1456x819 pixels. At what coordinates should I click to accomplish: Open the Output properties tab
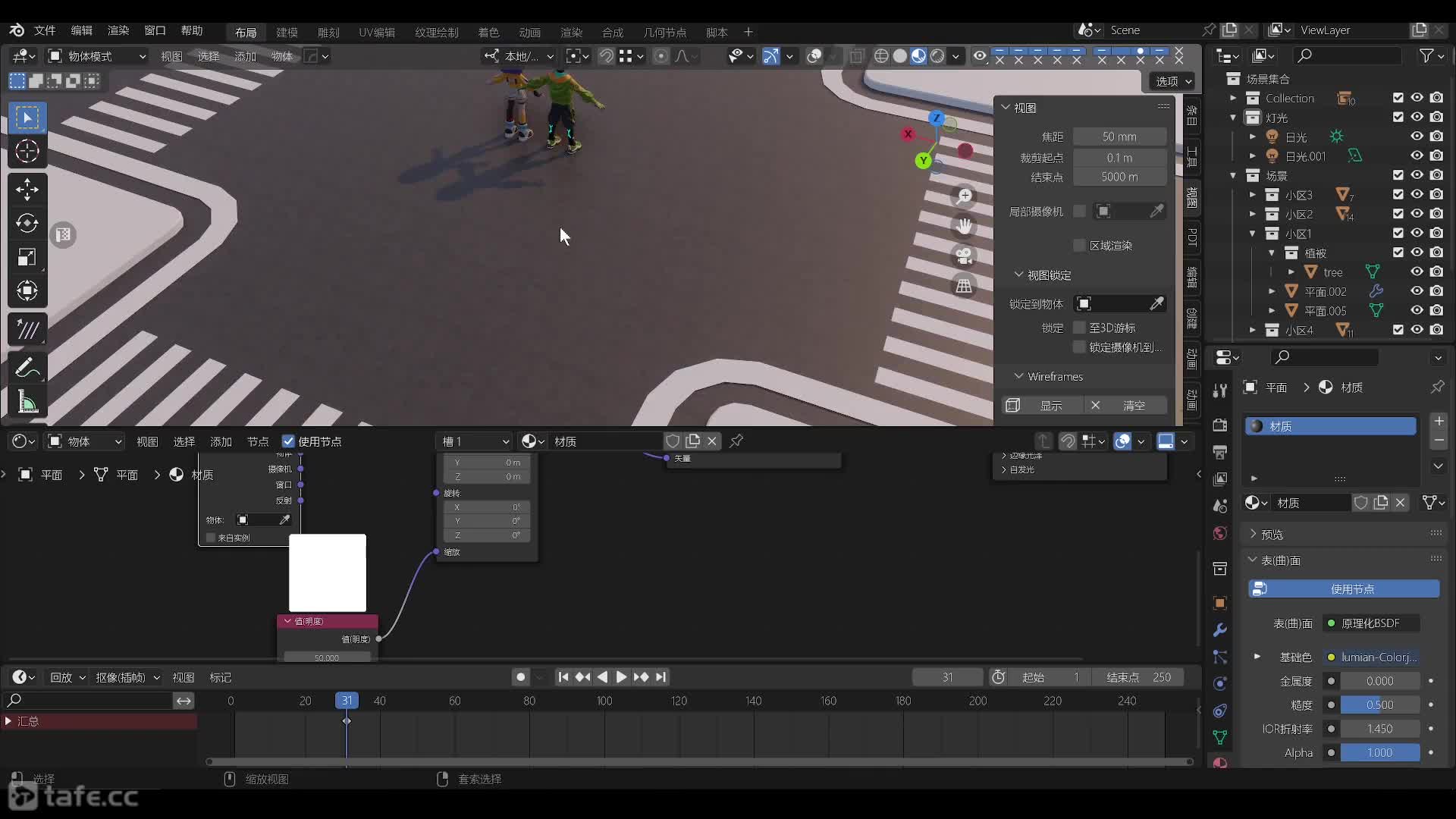click(x=1220, y=453)
